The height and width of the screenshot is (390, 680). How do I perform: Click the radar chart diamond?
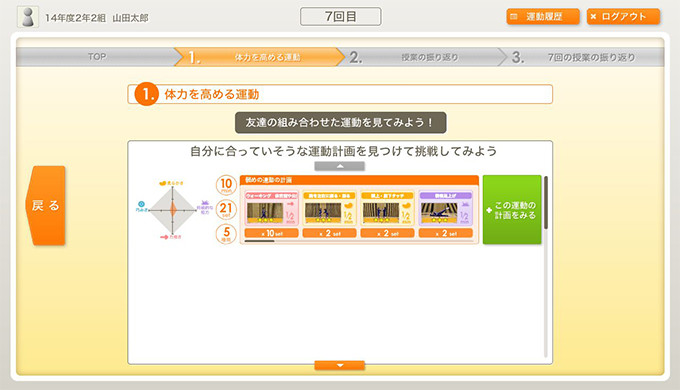pos(173,209)
